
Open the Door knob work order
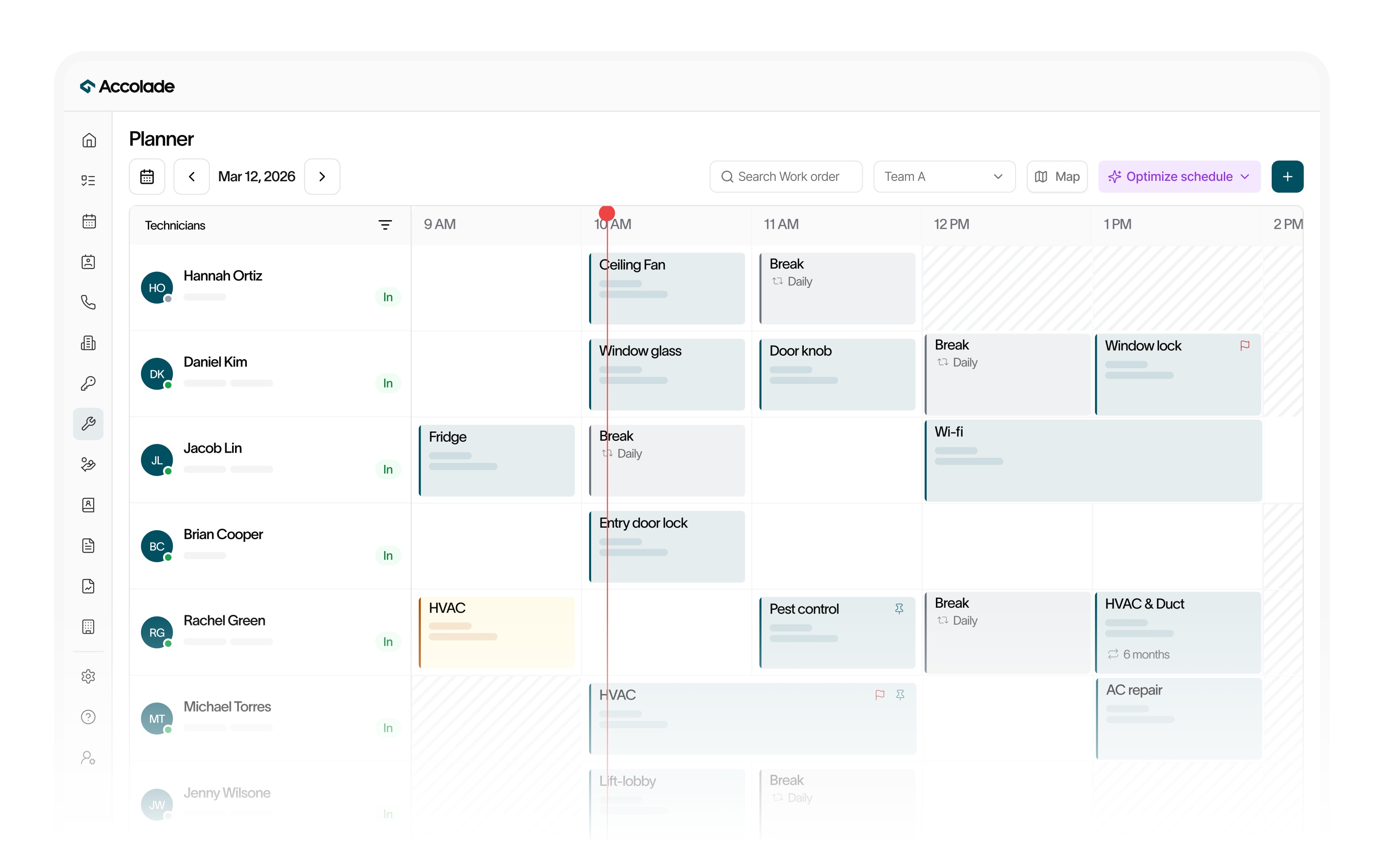[x=838, y=375]
